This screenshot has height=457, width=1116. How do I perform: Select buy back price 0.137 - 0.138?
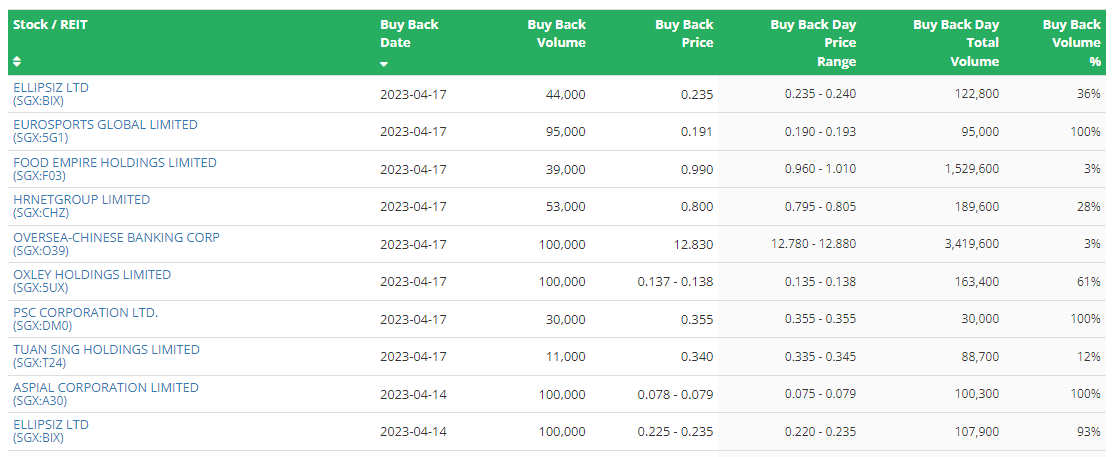tap(675, 281)
